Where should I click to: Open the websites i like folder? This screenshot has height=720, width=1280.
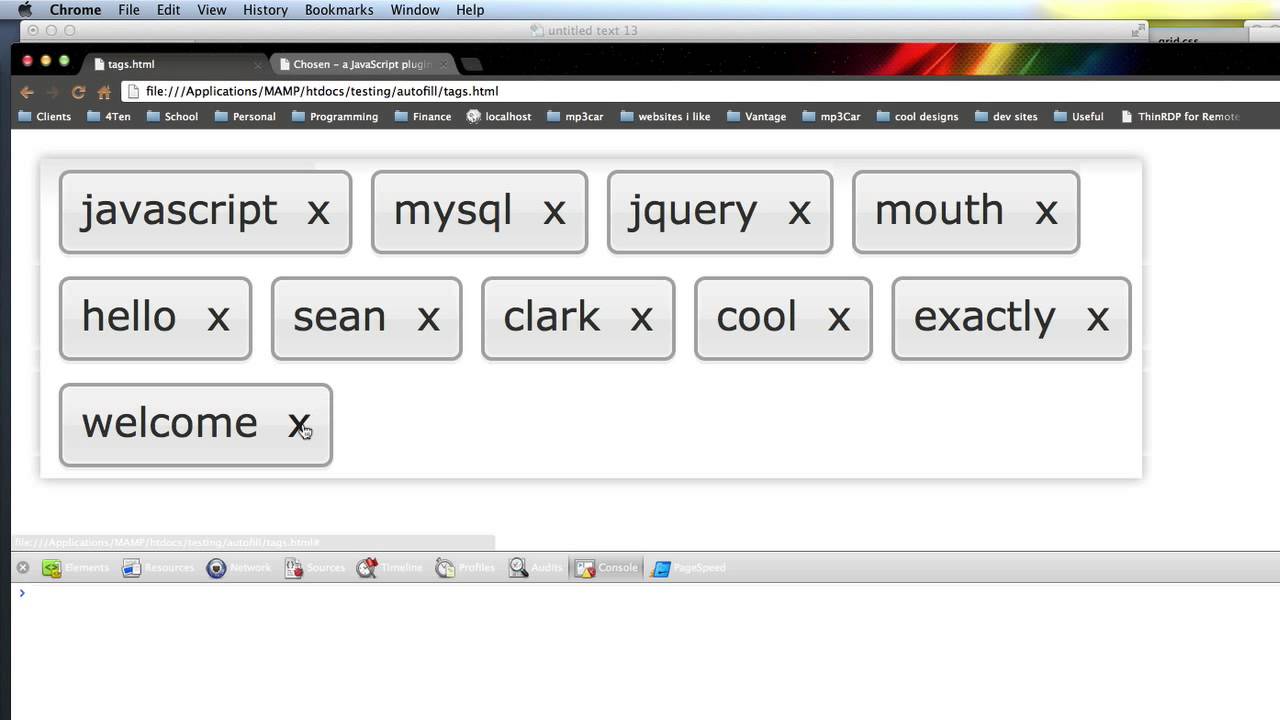click(665, 117)
